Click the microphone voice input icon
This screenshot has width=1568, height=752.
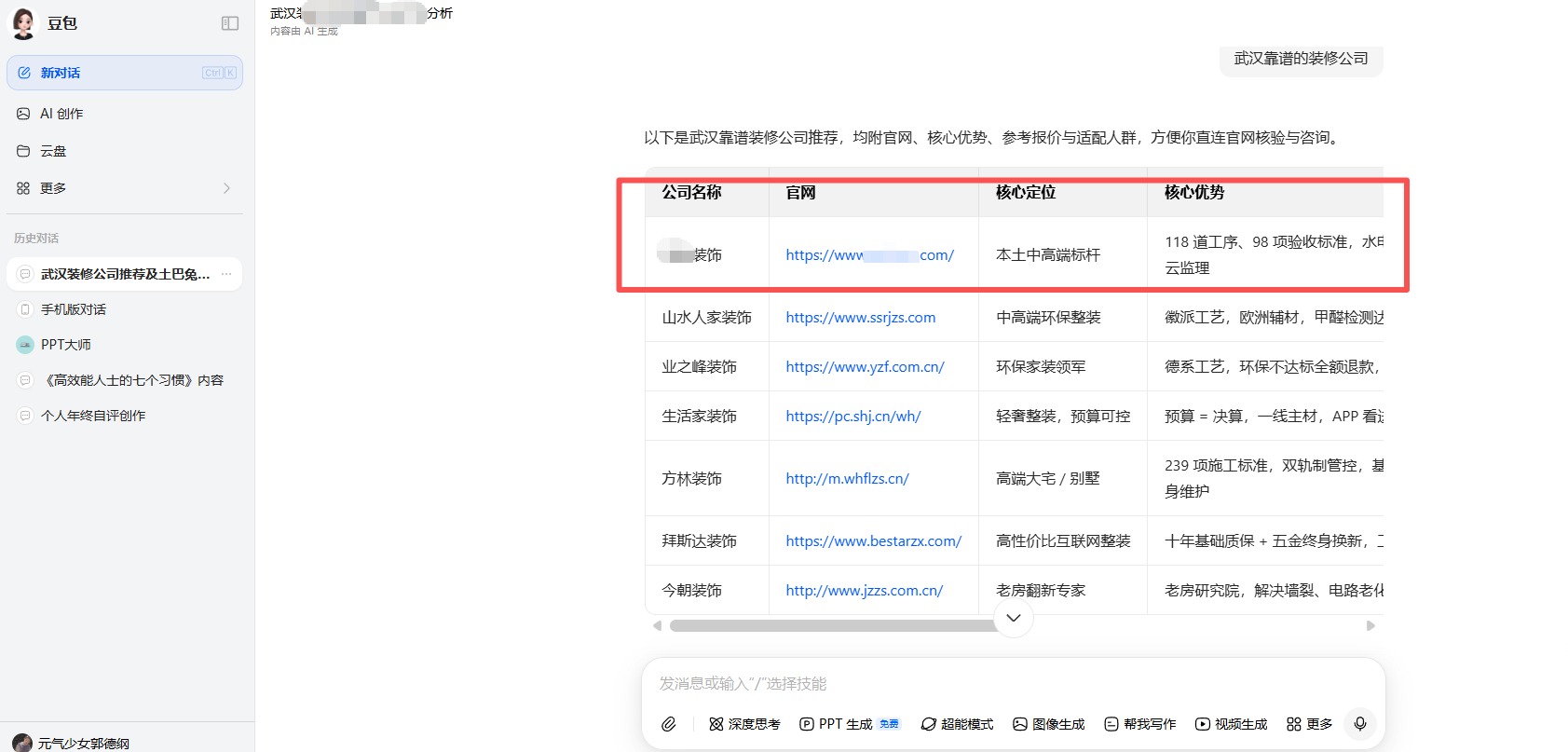coord(1360,724)
